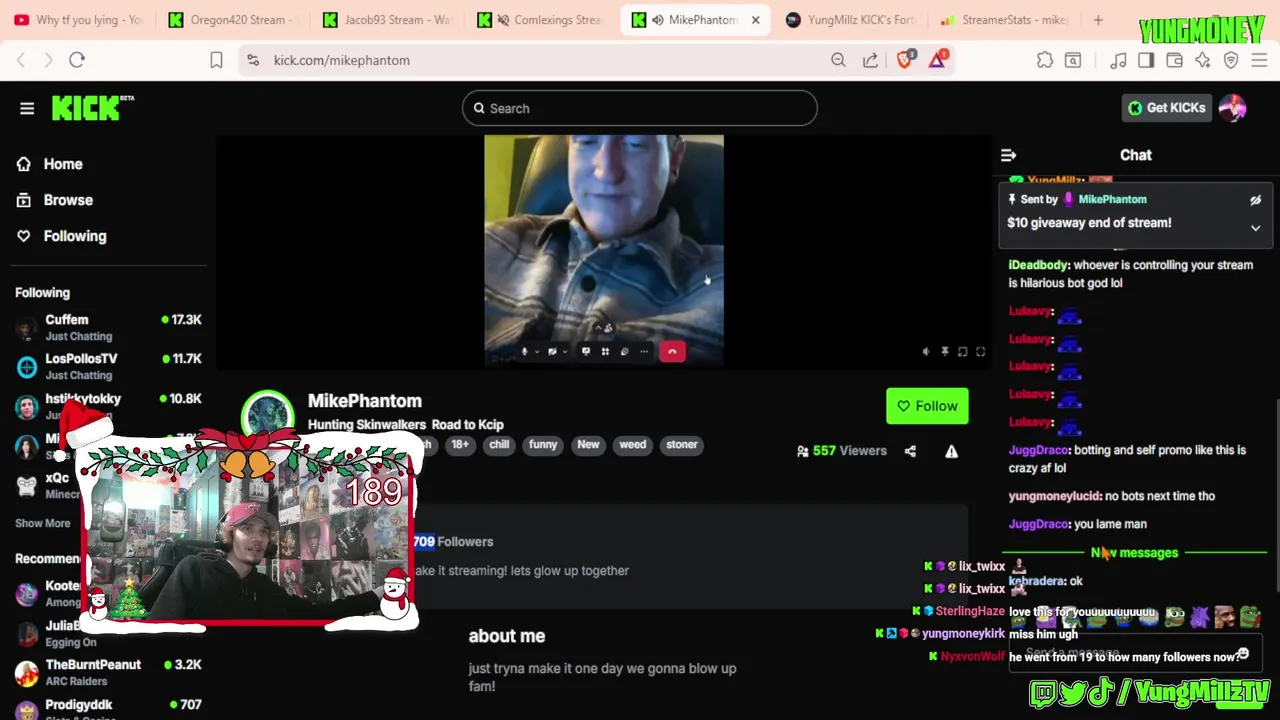Share the stream icon
The width and height of the screenshot is (1280, 720).
coord(910,451)
